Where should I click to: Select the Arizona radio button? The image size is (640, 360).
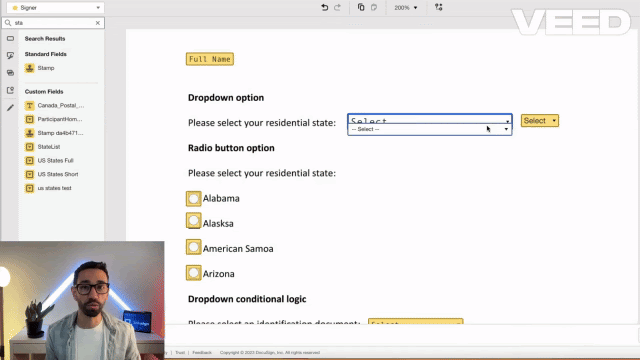coord(193,273)
